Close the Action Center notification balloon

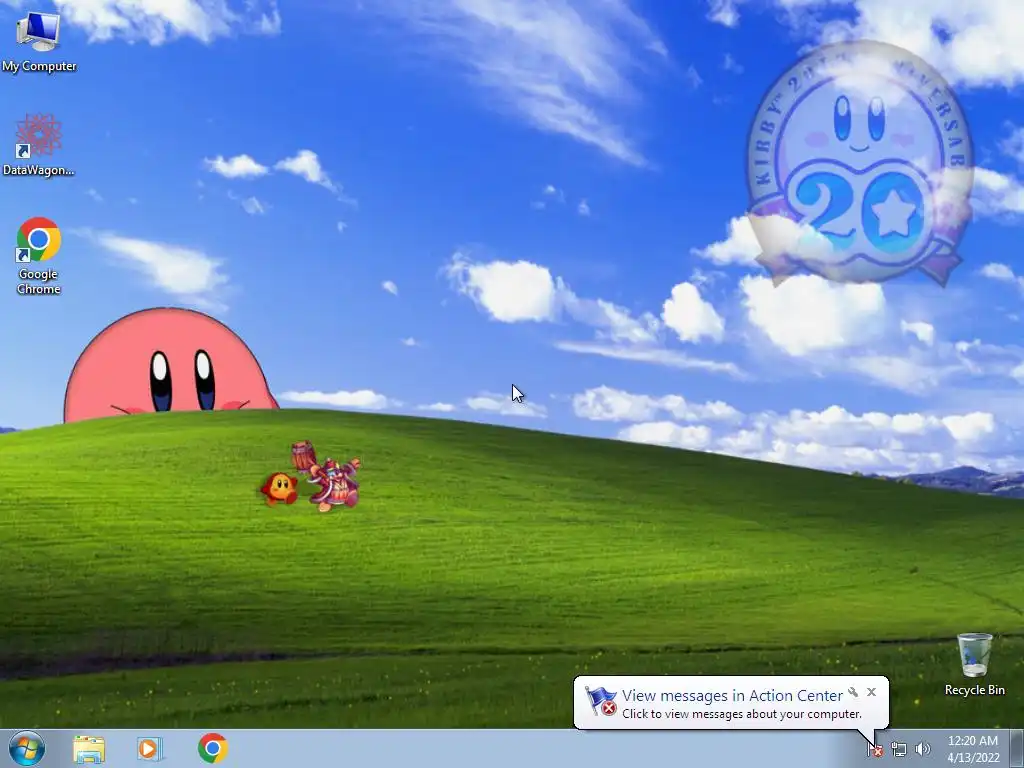coord(871,692)
